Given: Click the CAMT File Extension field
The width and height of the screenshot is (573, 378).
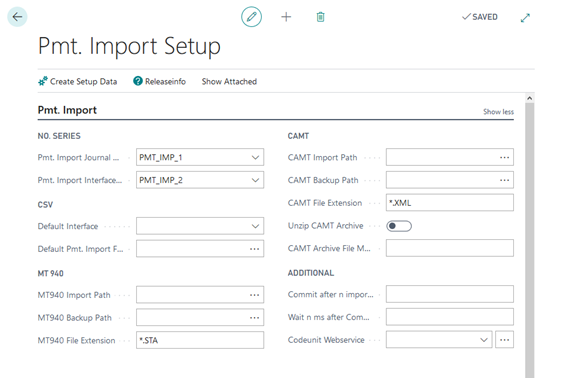Looking at the screenshot, I should coord(450,203).
